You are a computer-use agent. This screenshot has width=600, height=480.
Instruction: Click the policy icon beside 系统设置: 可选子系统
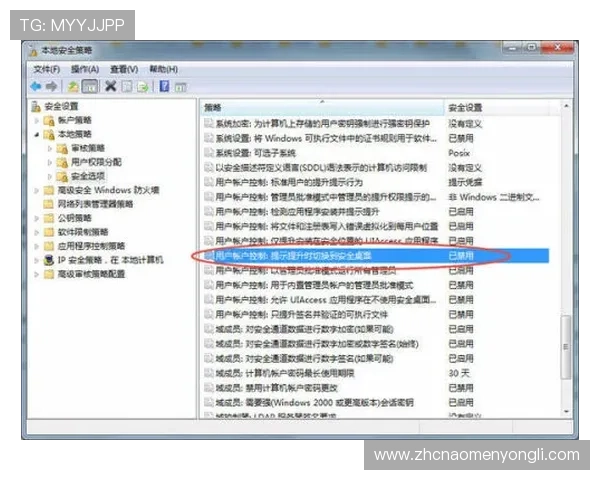(209, 153)
